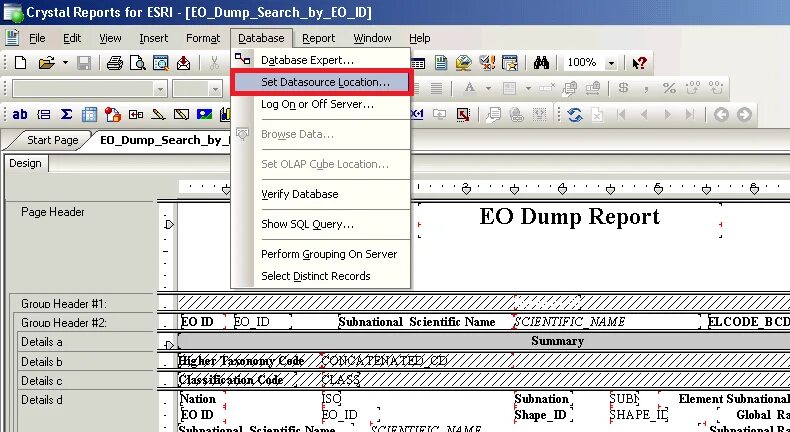This screenshot has width=790, height=432.
Task: Expand the Borders dropdown arrow
Action: tap(528, 89)
